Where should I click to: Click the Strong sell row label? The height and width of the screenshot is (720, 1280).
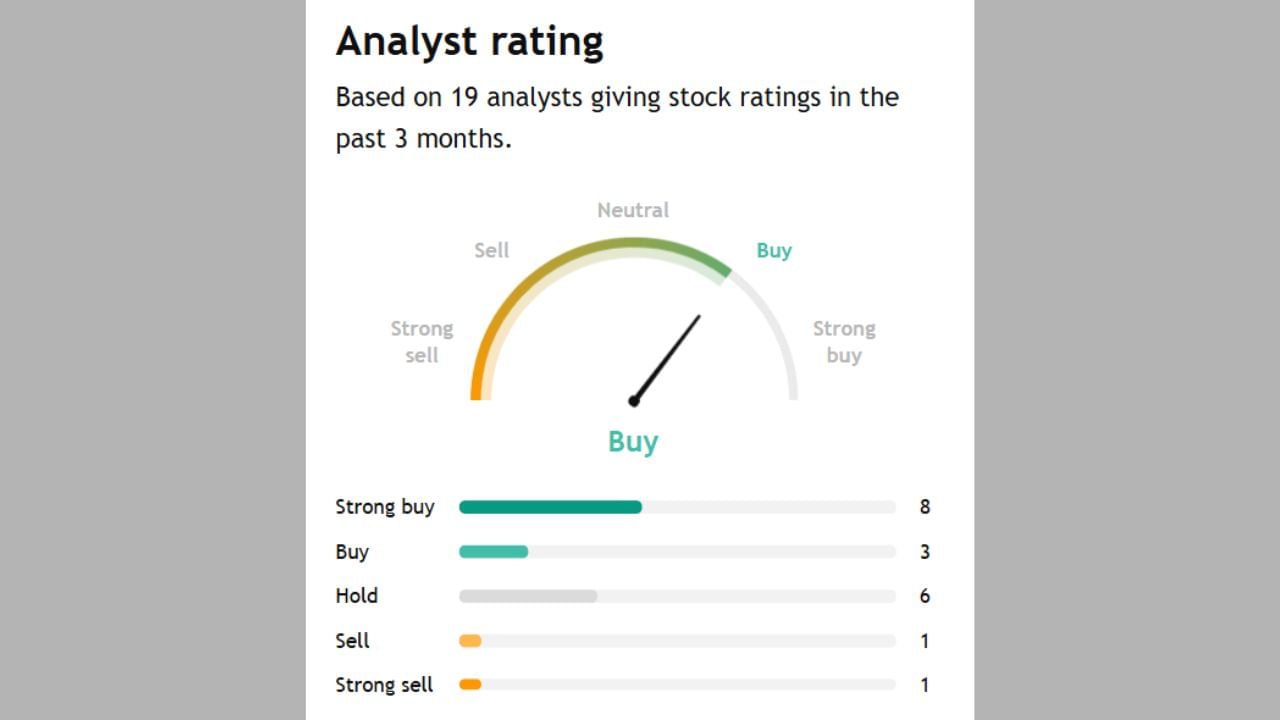coord(384,685)
